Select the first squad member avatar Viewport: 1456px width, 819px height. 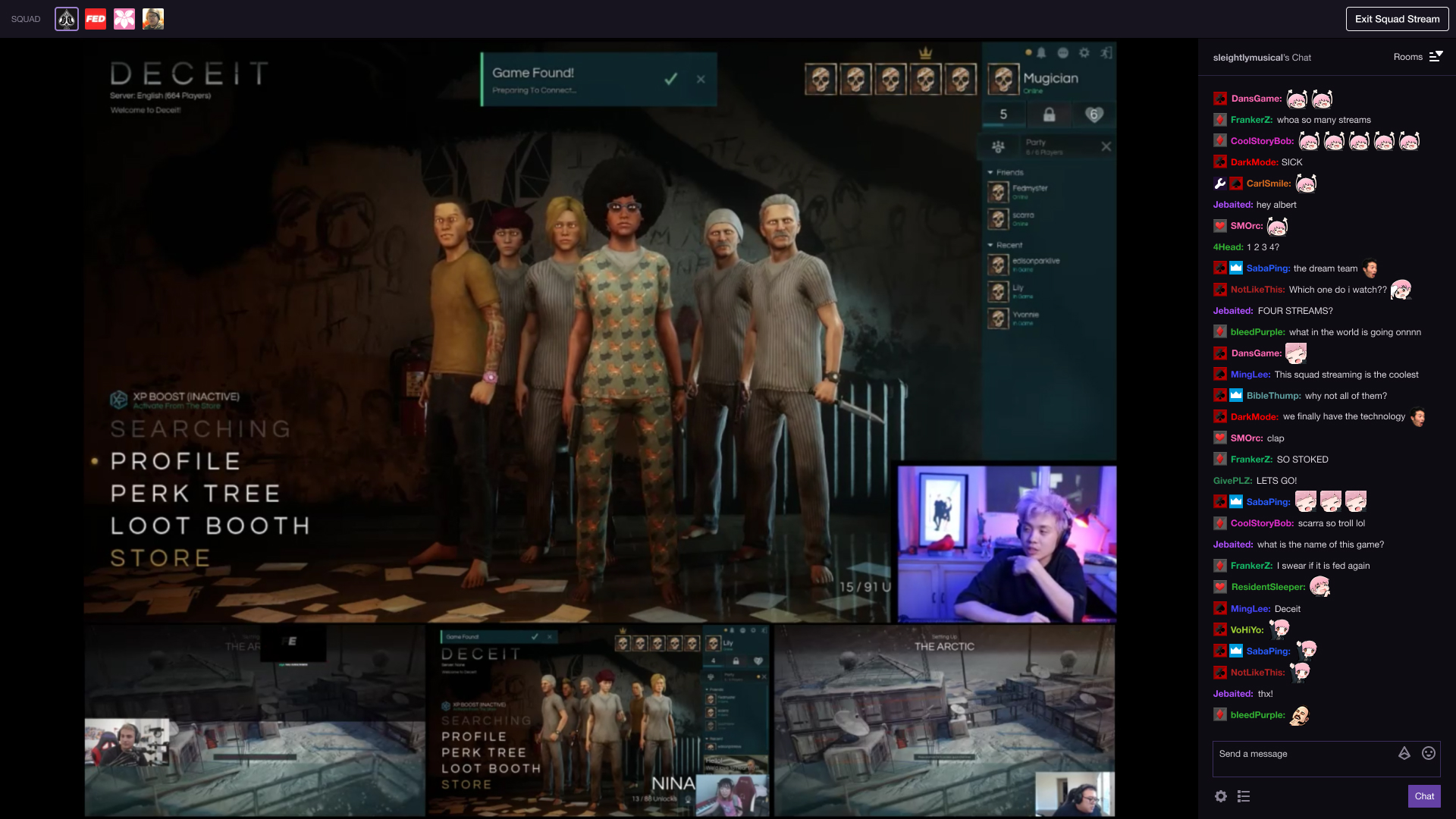pyautogui.click(x=67, y=19)
